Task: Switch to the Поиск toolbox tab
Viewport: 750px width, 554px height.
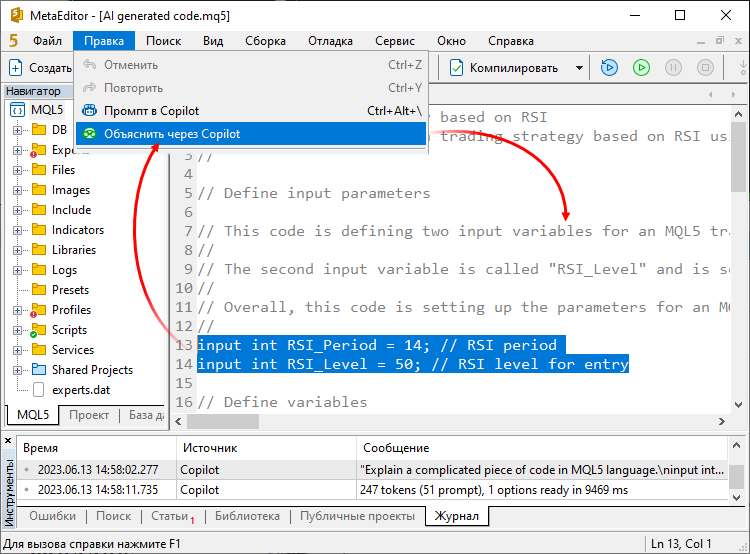Action: [113, 516]
